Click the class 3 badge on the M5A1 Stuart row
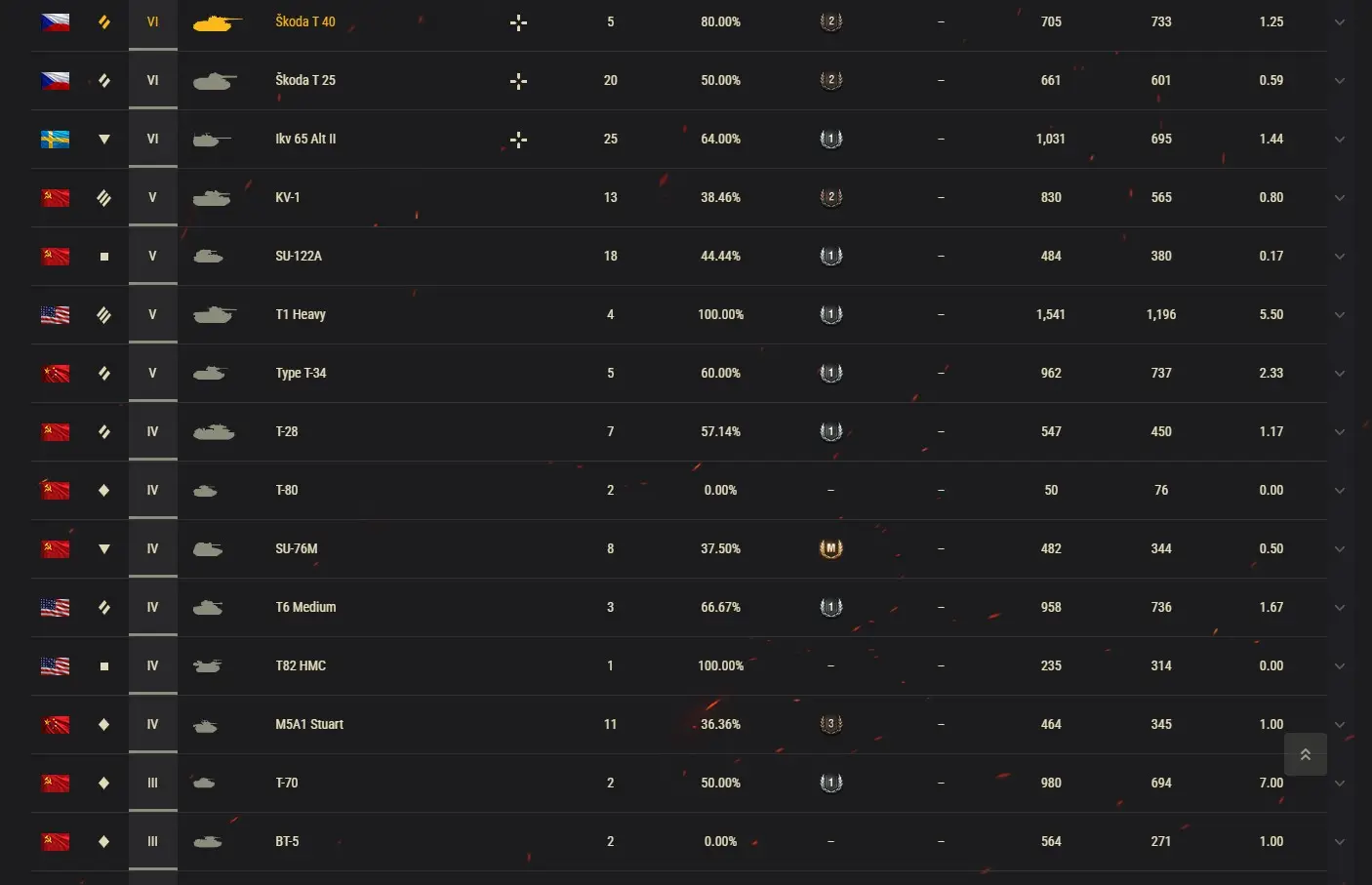Screen dimensions: 1372x885 [830, 724]
